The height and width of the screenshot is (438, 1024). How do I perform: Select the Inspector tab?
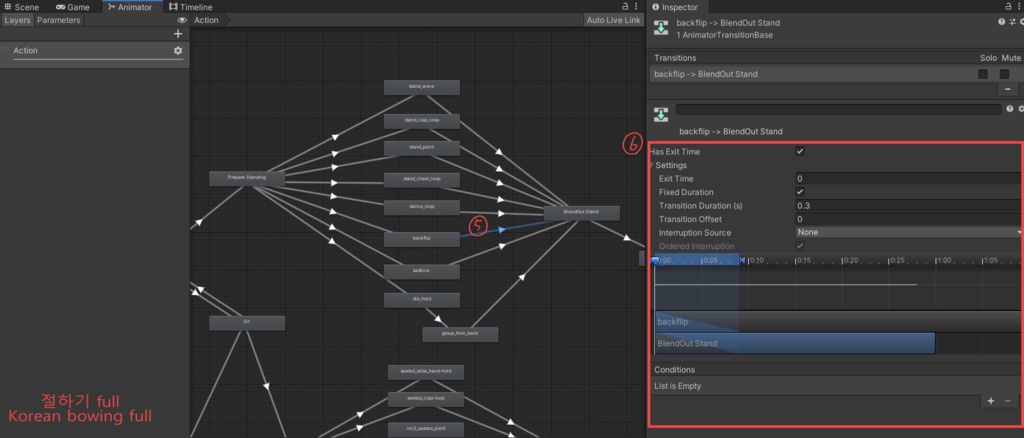point(675,7)
